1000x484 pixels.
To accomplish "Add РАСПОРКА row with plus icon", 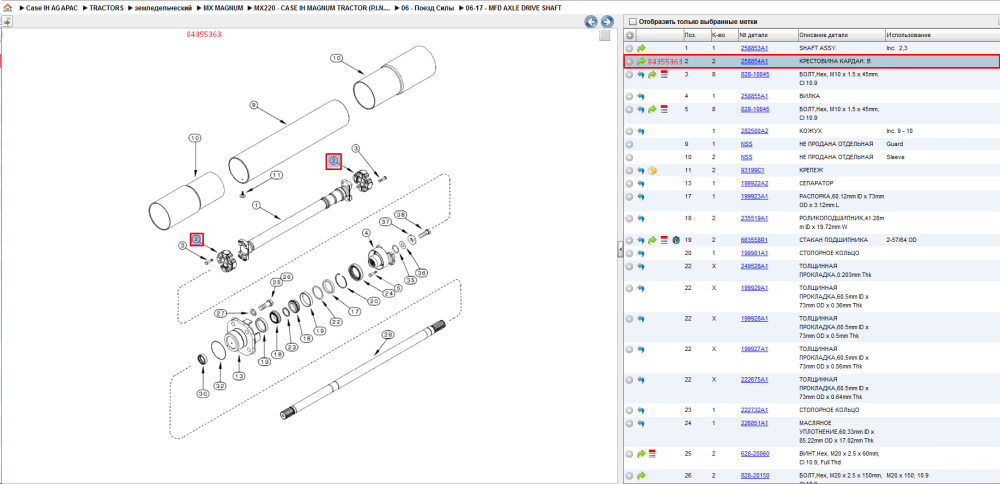I will 629,197.
